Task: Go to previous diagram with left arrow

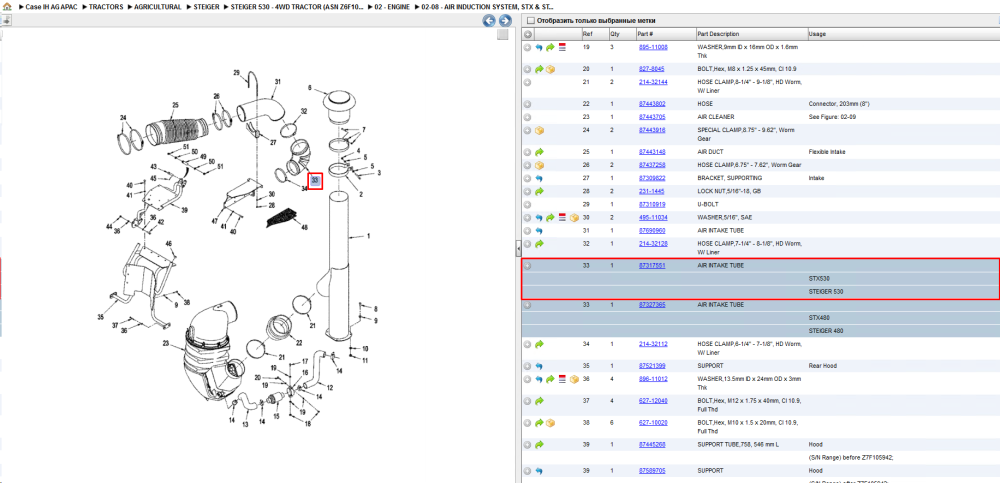Action: click(489, 21)
